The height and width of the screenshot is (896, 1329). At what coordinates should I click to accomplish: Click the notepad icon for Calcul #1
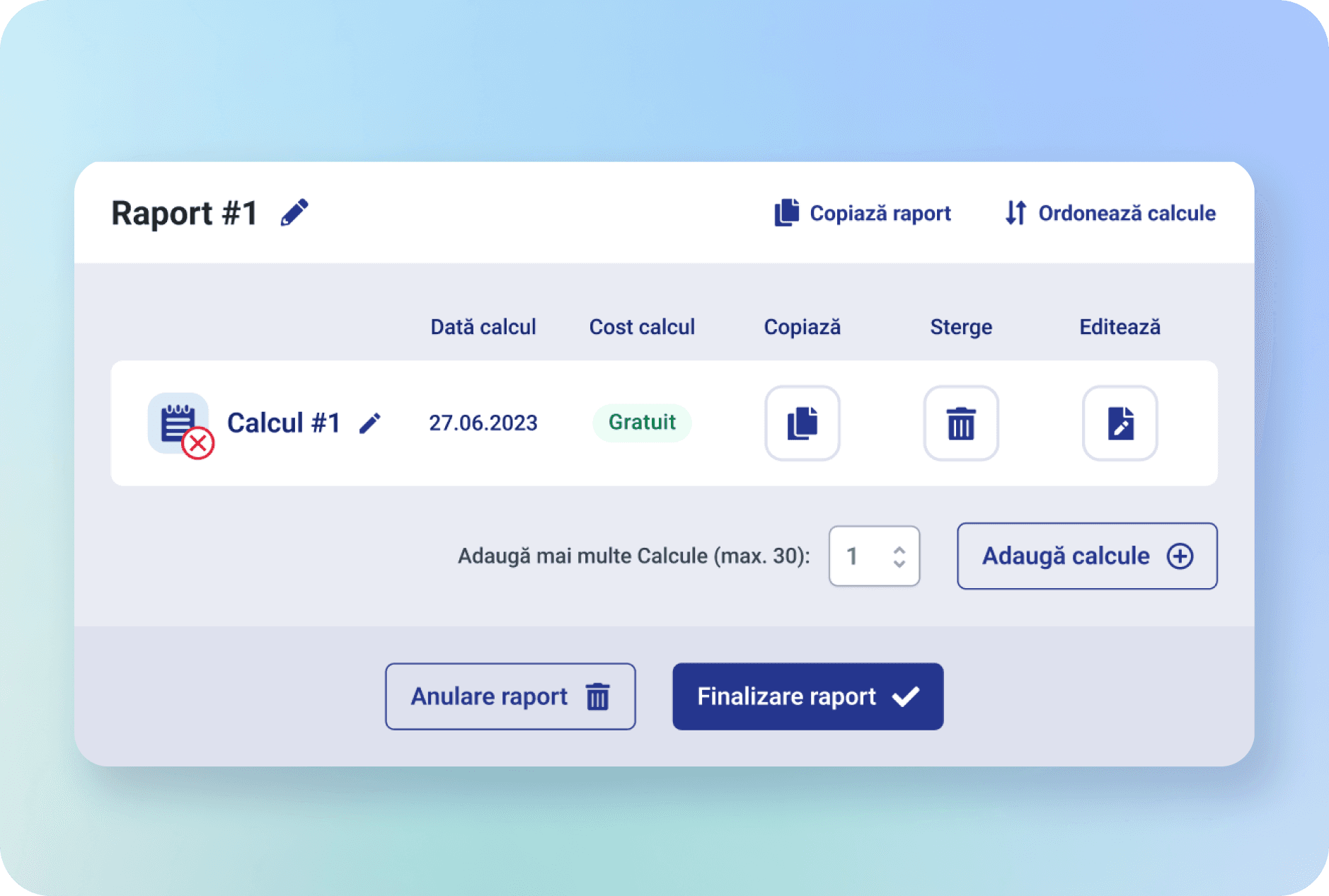pos(176,421)
